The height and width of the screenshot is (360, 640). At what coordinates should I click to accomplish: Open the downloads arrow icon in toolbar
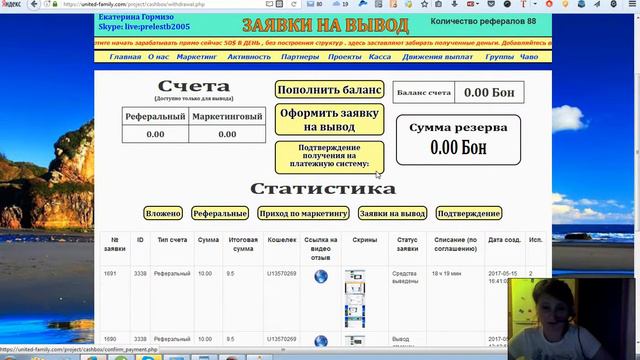coord(454,4)
